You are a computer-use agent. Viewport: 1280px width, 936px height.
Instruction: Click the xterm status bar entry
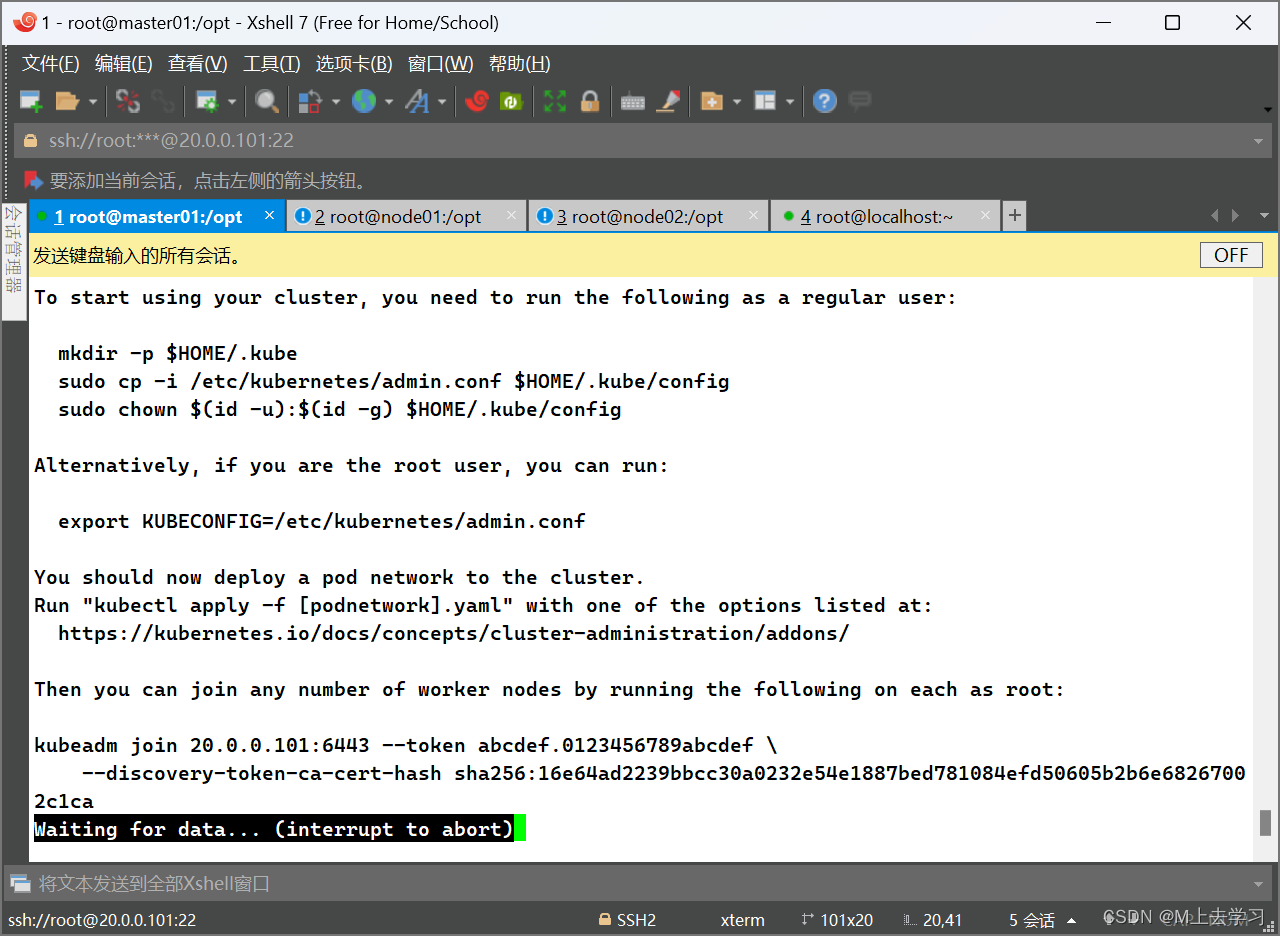point(742,920)
